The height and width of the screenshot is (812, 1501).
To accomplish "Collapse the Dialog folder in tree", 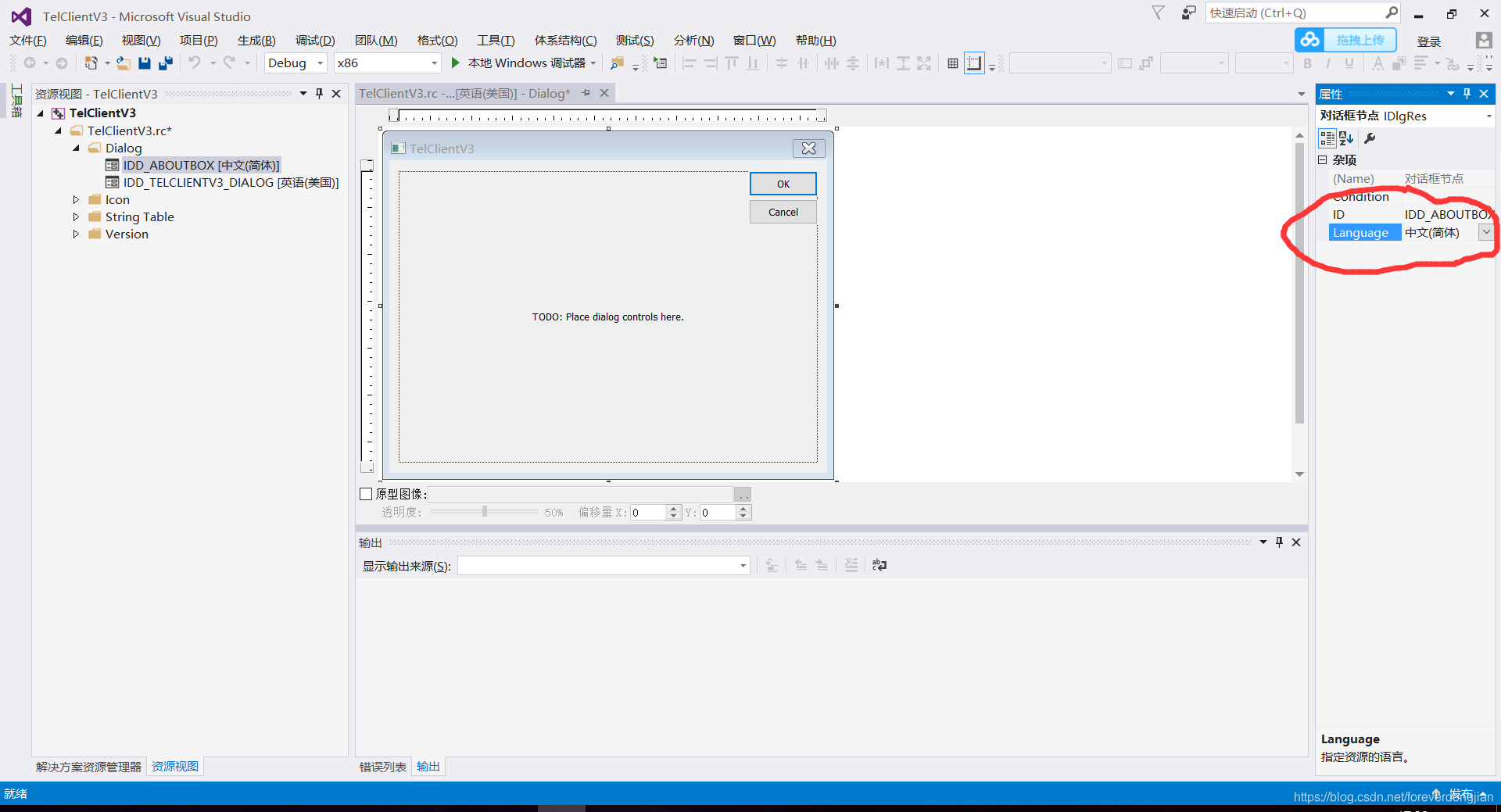I will pos(76,148).
